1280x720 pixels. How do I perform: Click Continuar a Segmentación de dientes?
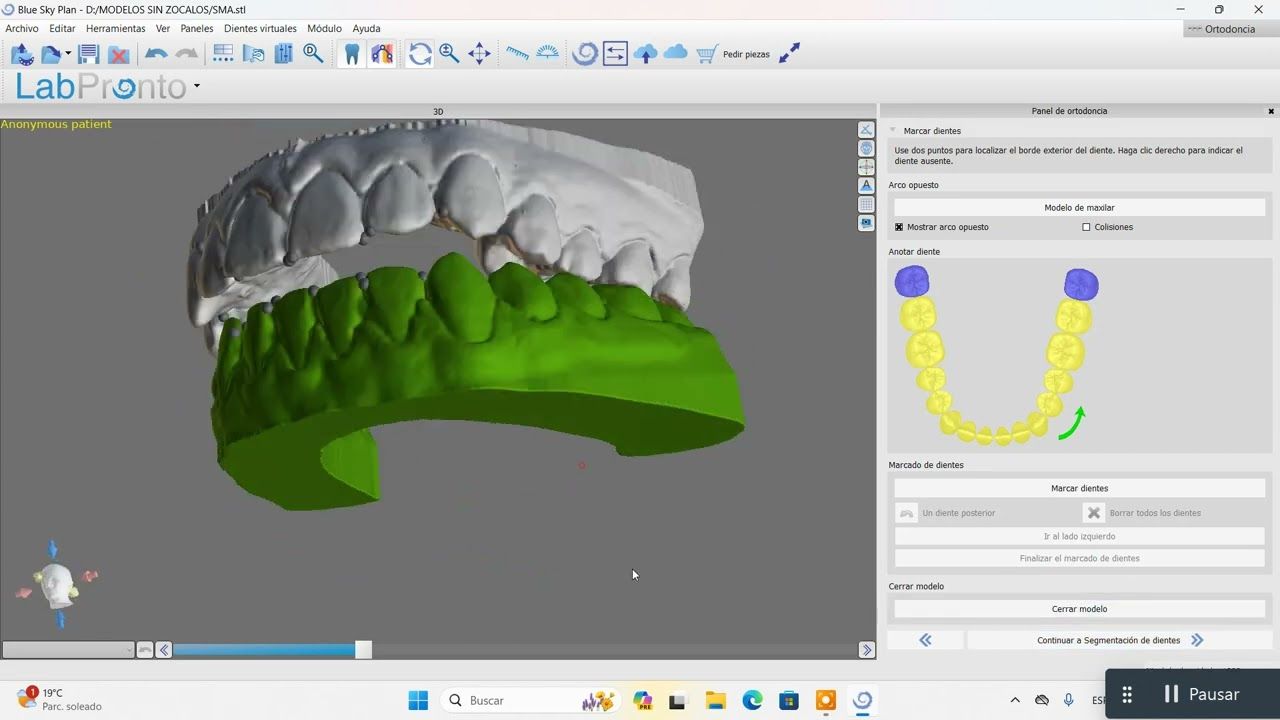pyautogui.click(x=1118, y=640)
